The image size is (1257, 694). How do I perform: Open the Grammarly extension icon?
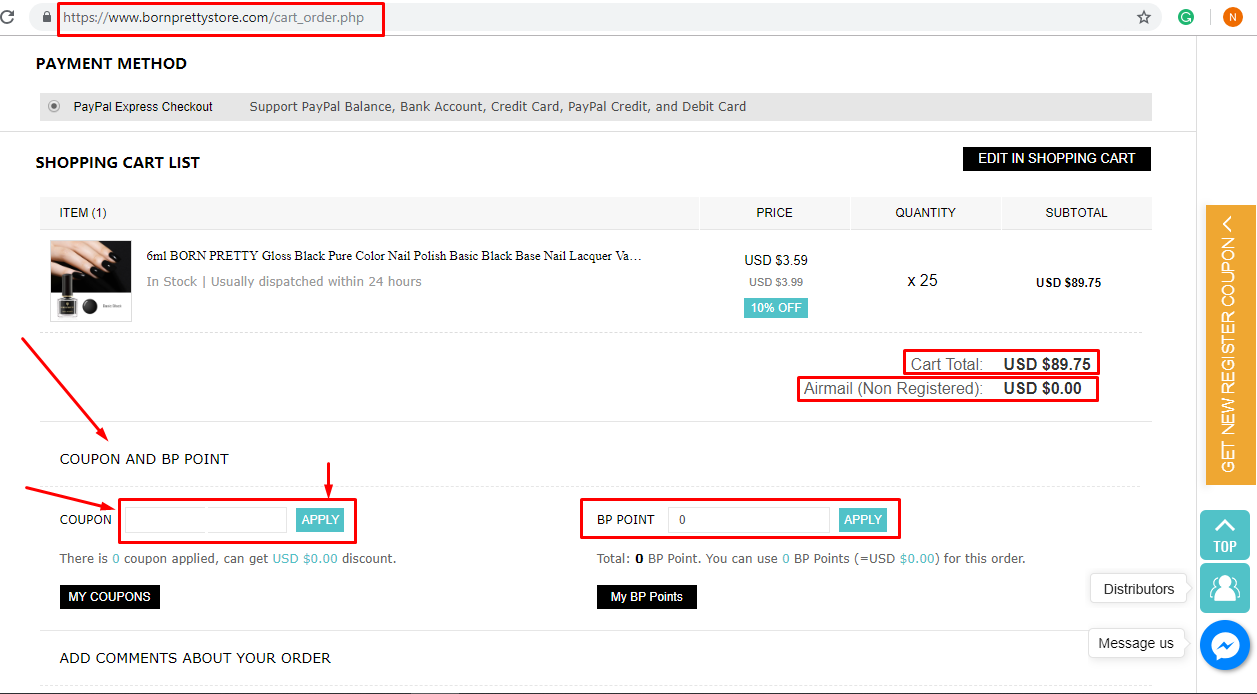coord(1186,17)
